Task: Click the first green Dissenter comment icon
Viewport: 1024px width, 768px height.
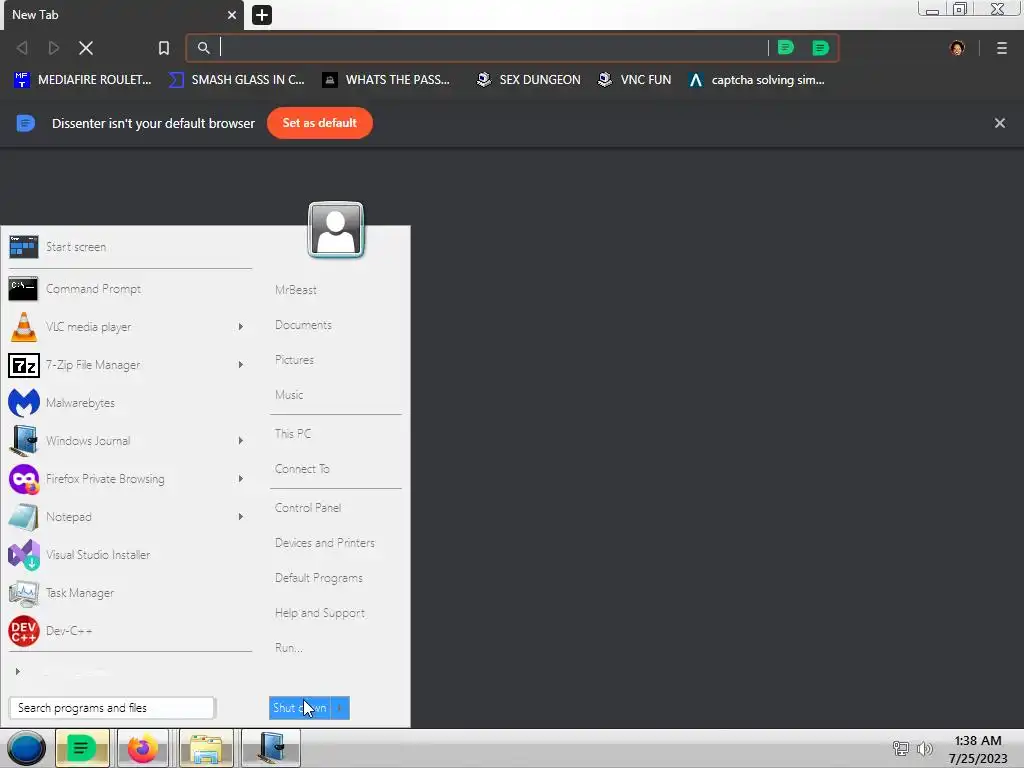Action: point(786,48)
